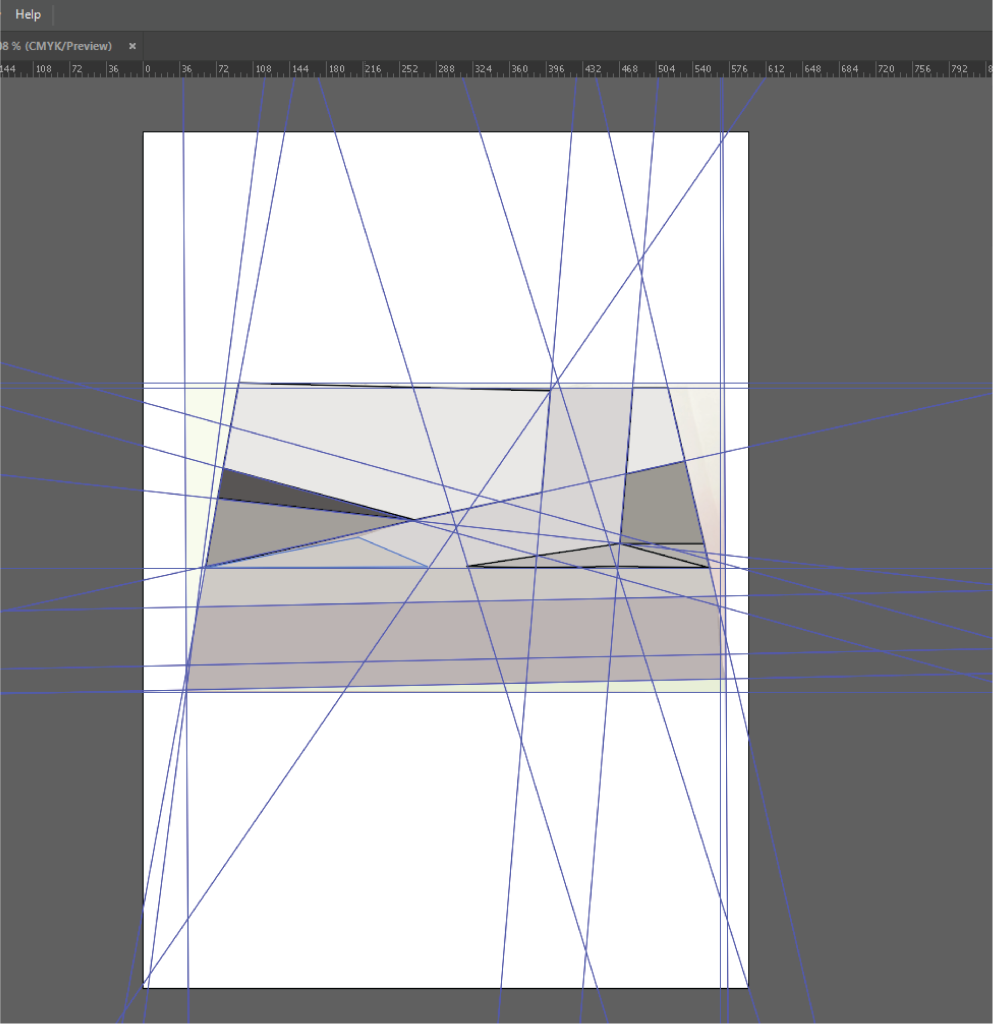Screen dimensions: 993x1024
Task: Click the 180 mark on the horizontal ruler
Action: point(336,70)
